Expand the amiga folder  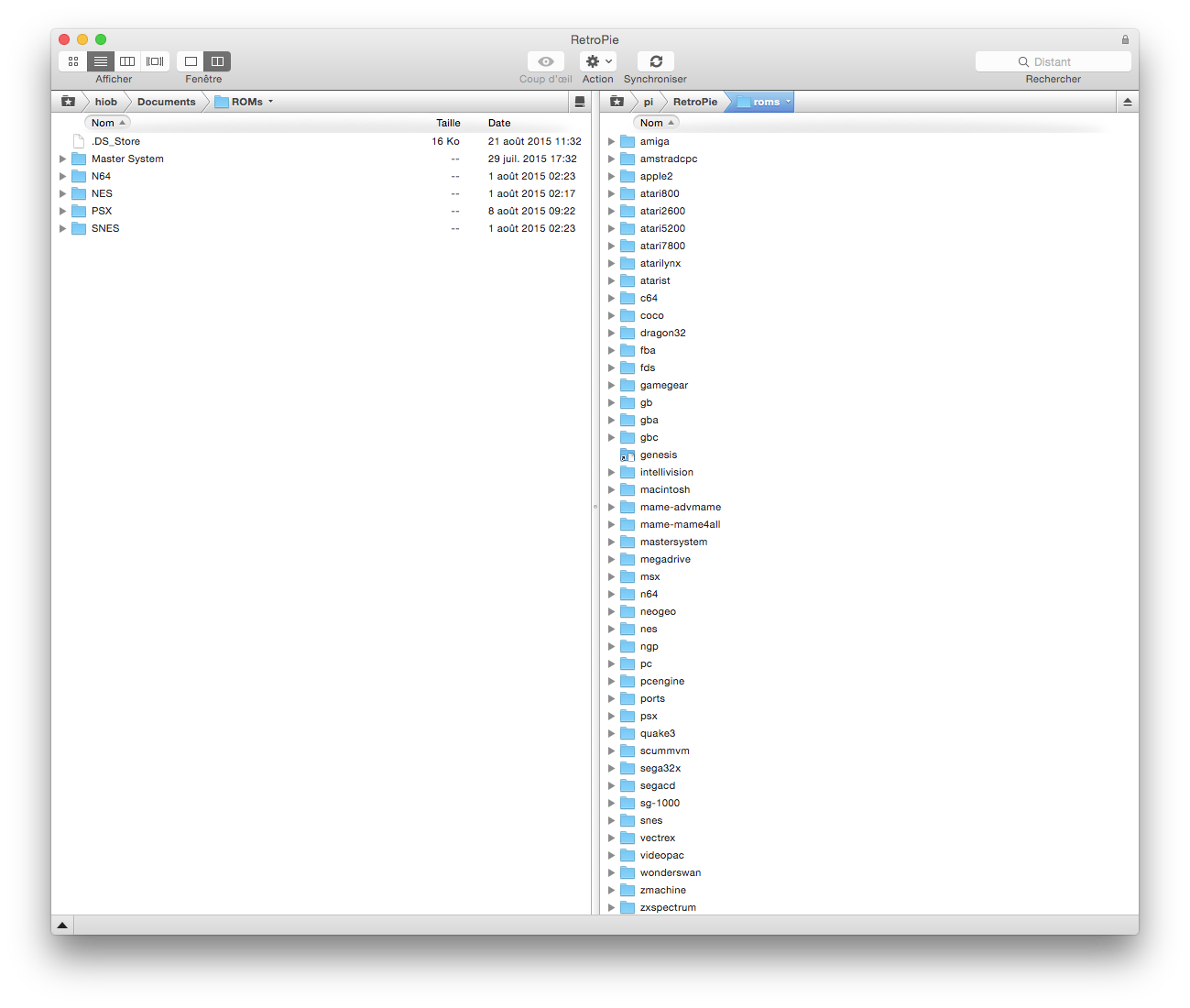[x=611, y=141]
